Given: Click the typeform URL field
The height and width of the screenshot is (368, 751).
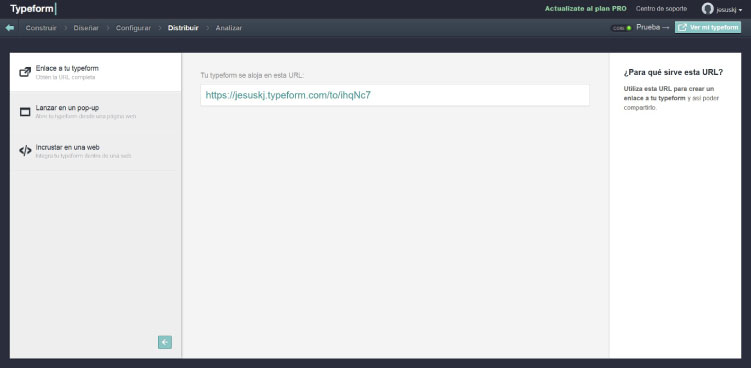Looking at the screenshot, I should (x=395, y=95).
